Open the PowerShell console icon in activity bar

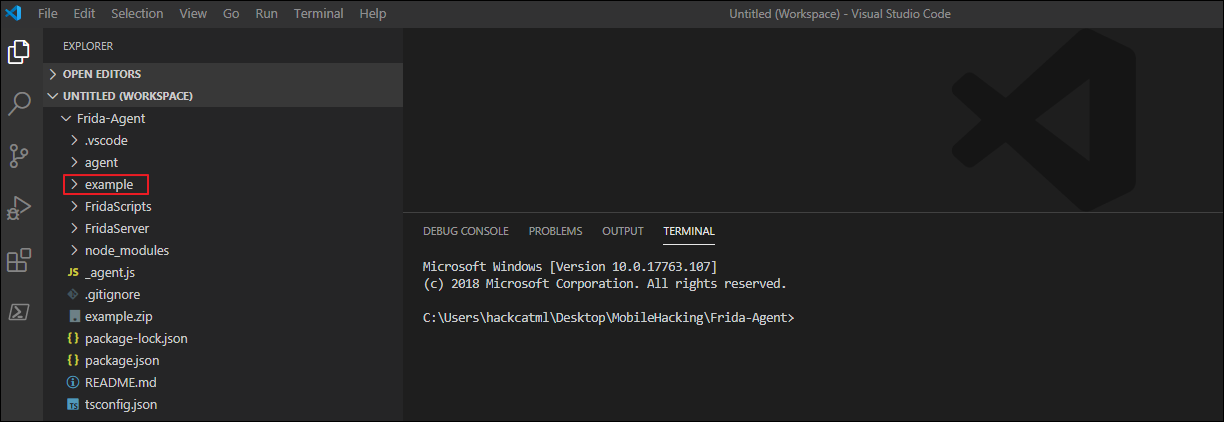pyautogui.click(x=19, y=312)
